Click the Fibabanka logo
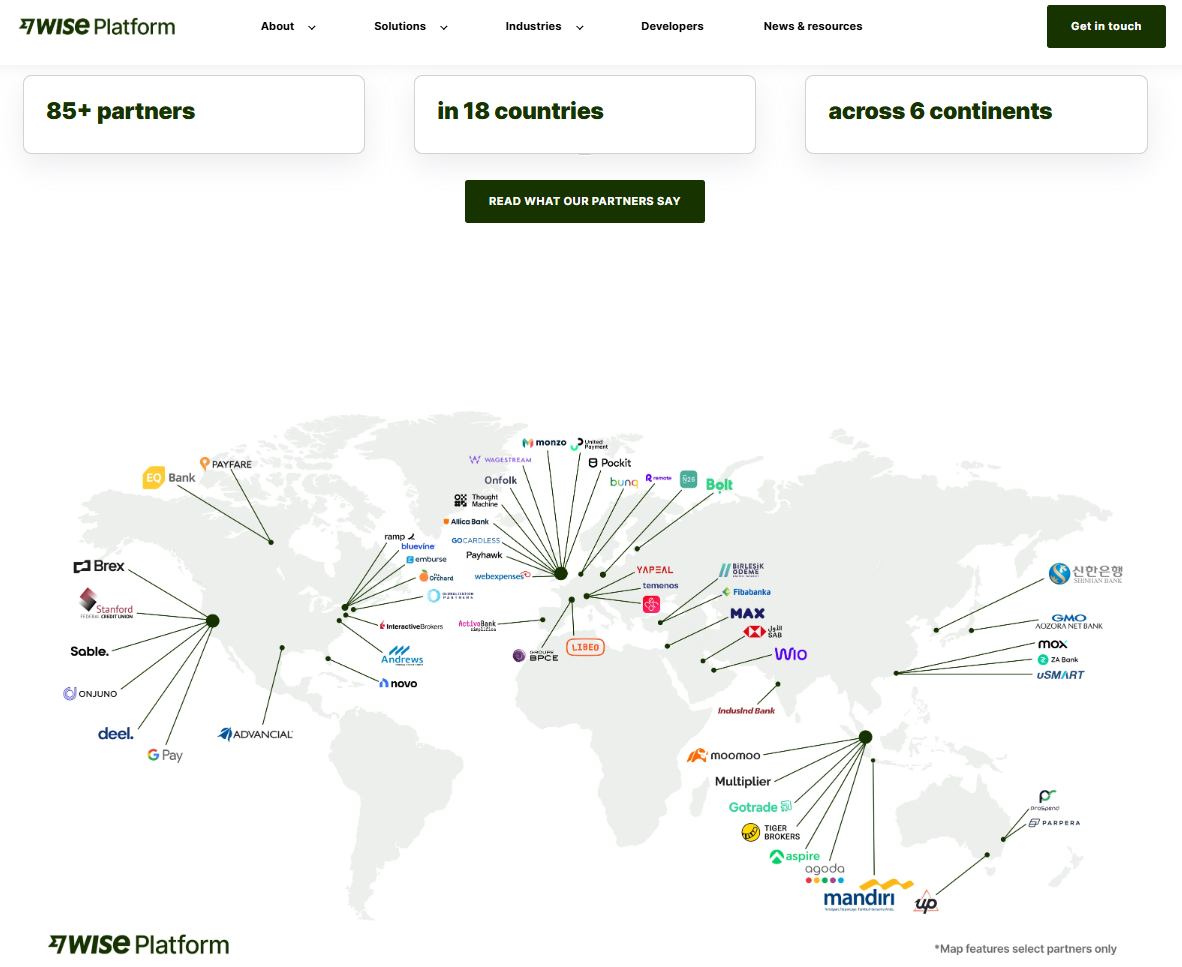Screen dimensions: 1182x967 pyautogui.click(x=746, y=592)
